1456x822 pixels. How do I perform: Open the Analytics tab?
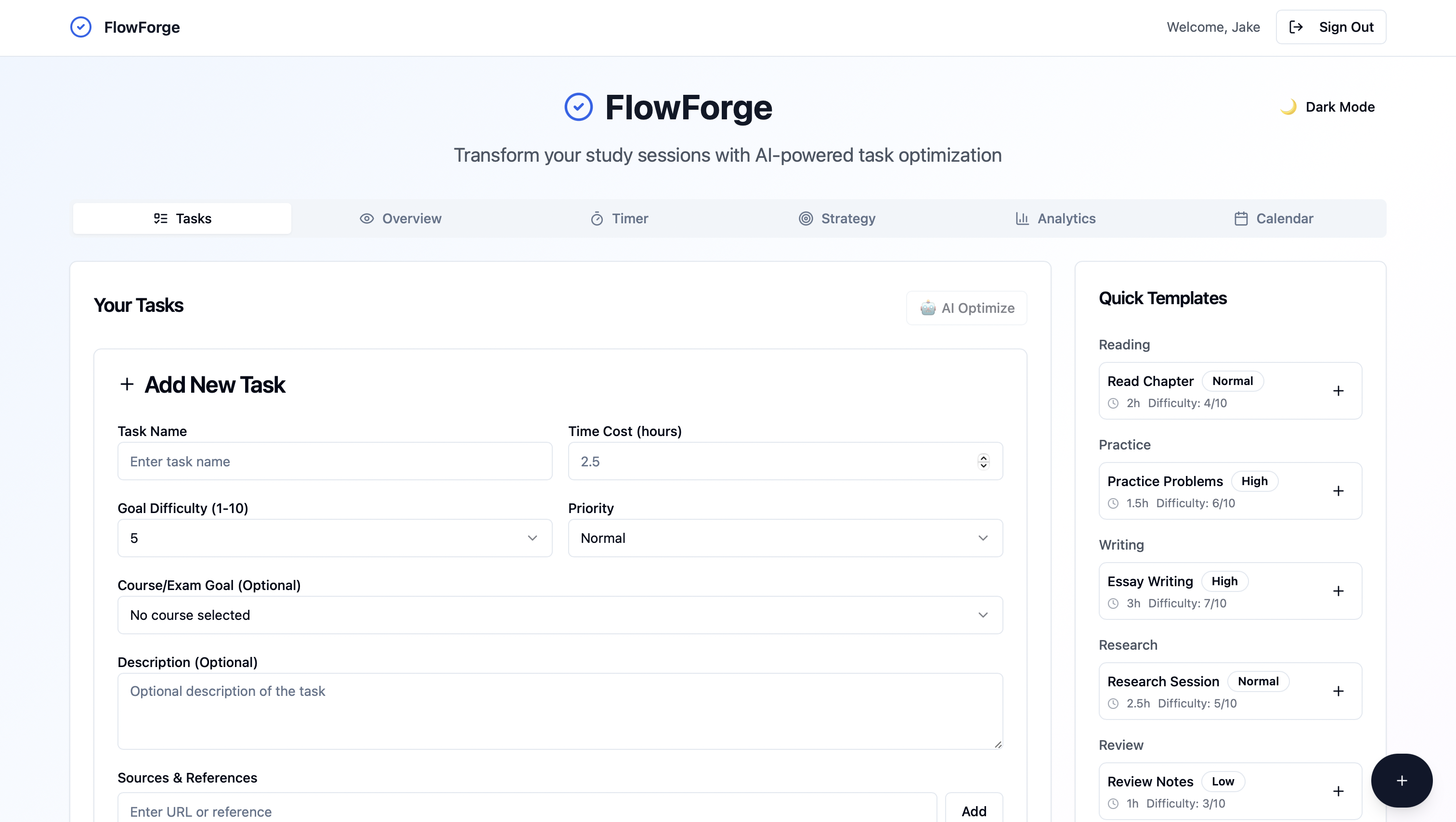(1055, 218)
